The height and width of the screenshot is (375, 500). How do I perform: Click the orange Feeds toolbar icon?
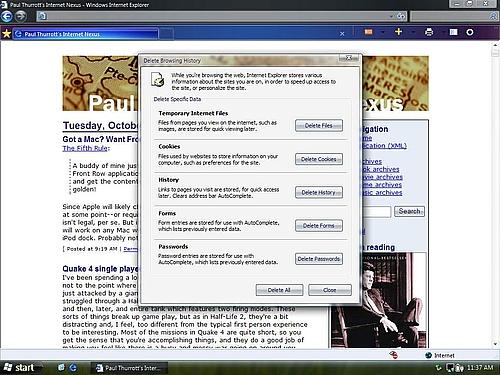[368, 32]
